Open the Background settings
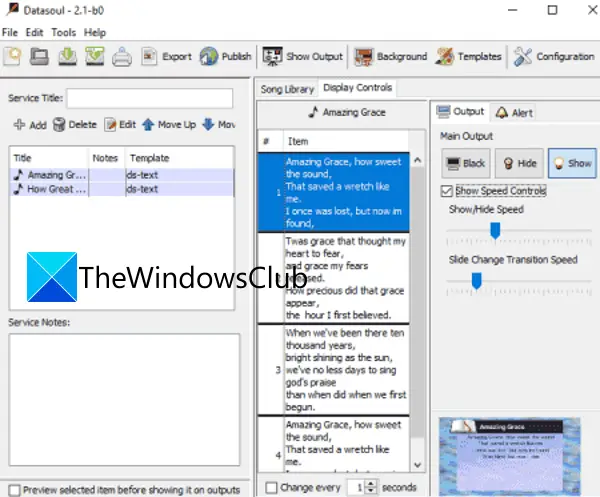The image size is (600, 497). (390, 57)
